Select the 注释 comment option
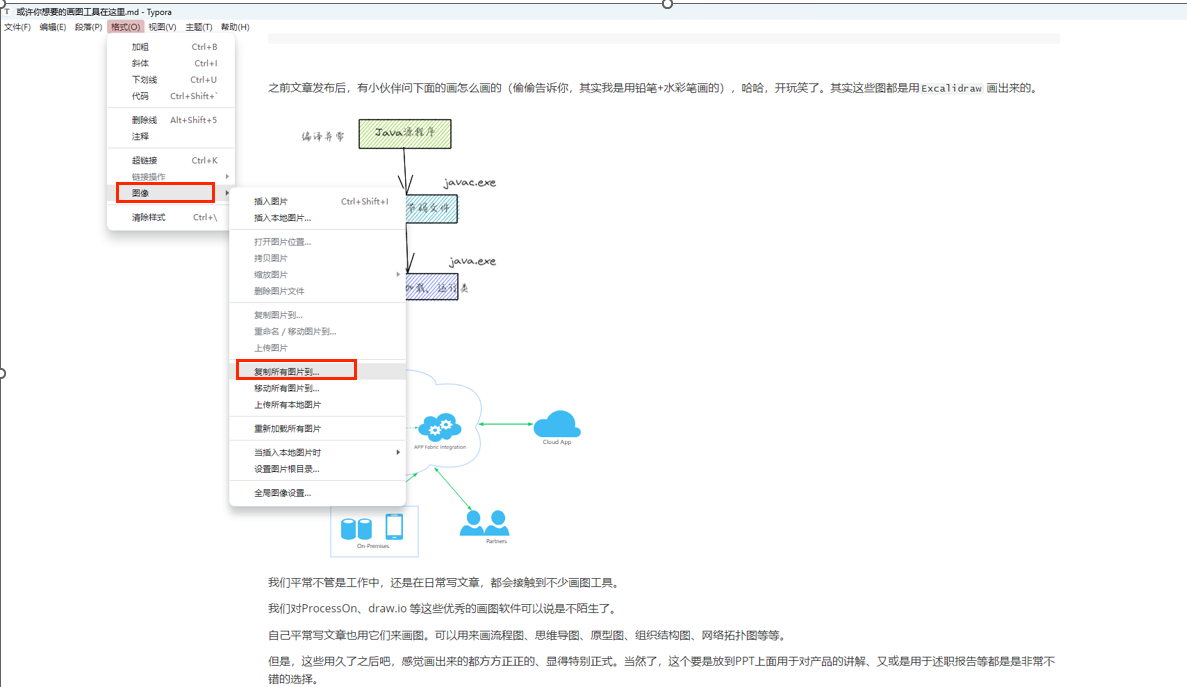 pyautogui.click(x=171, y=136)
